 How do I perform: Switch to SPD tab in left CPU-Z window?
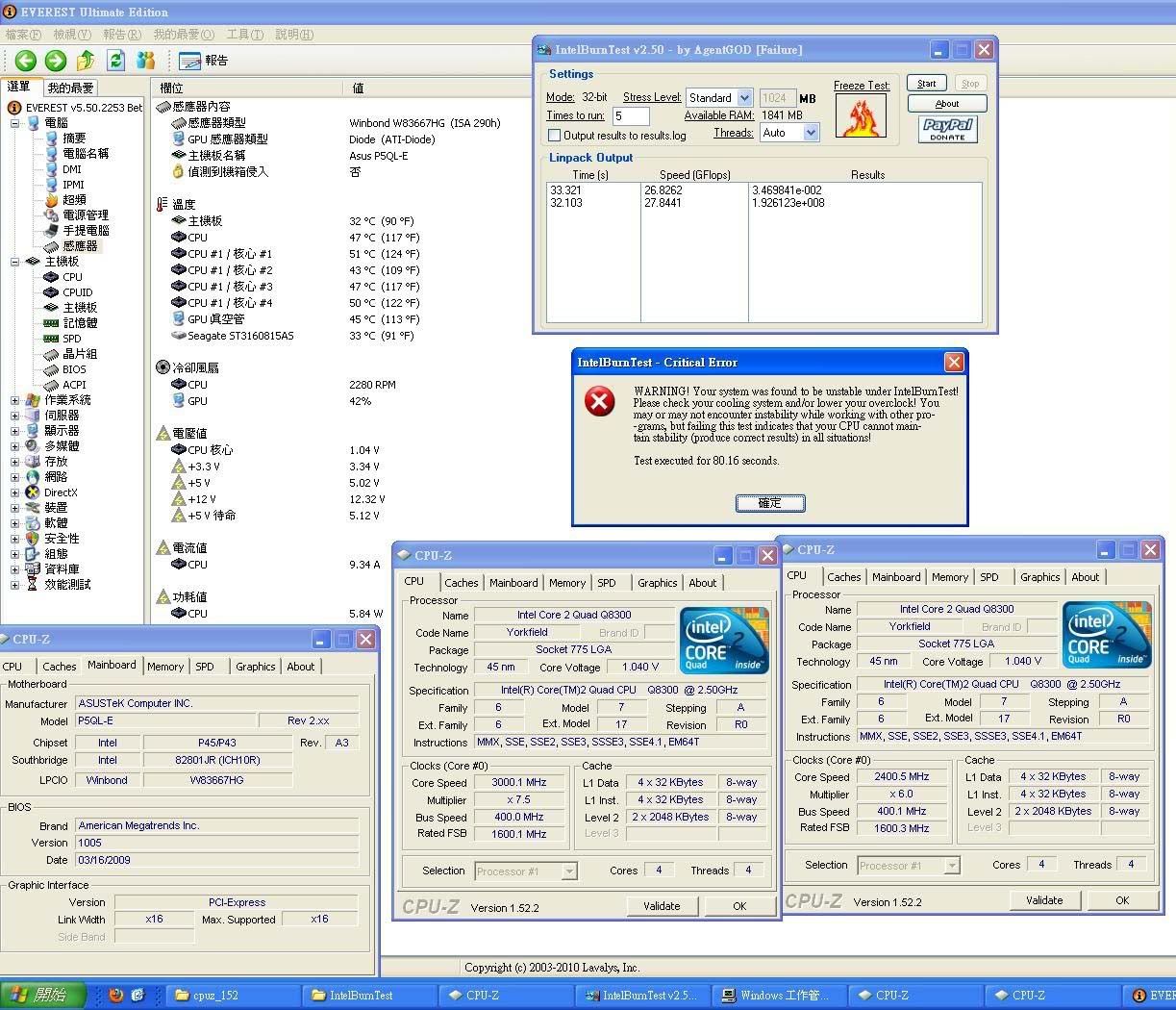pos(205,667)
